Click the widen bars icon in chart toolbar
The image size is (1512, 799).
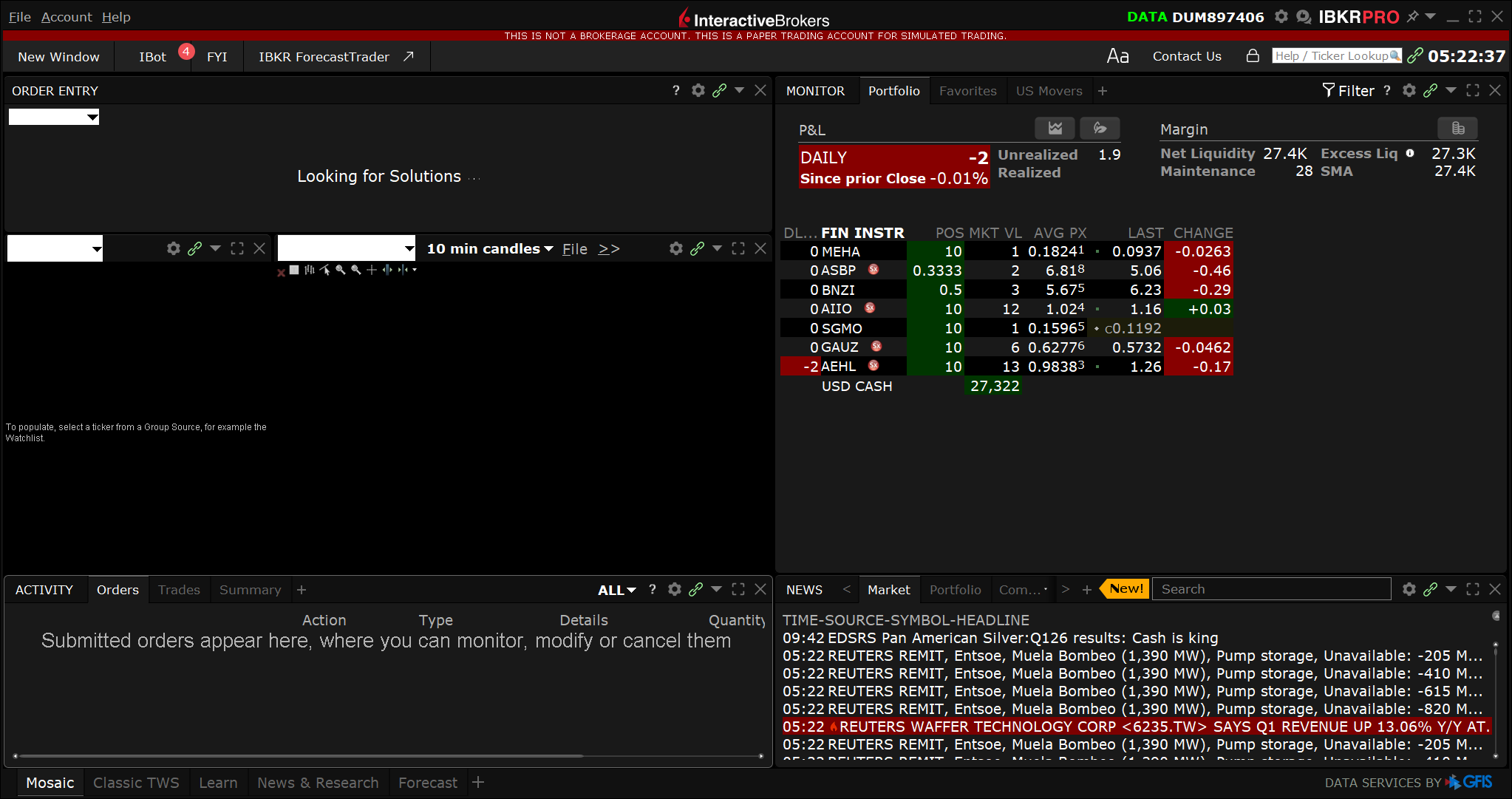tap(386, 270)
